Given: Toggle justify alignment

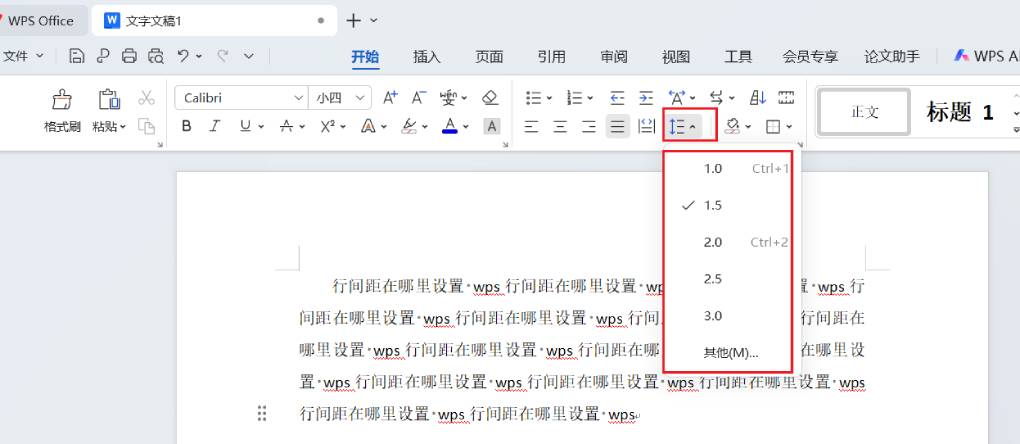Looking at the screenshot, I should click(617, 126).
